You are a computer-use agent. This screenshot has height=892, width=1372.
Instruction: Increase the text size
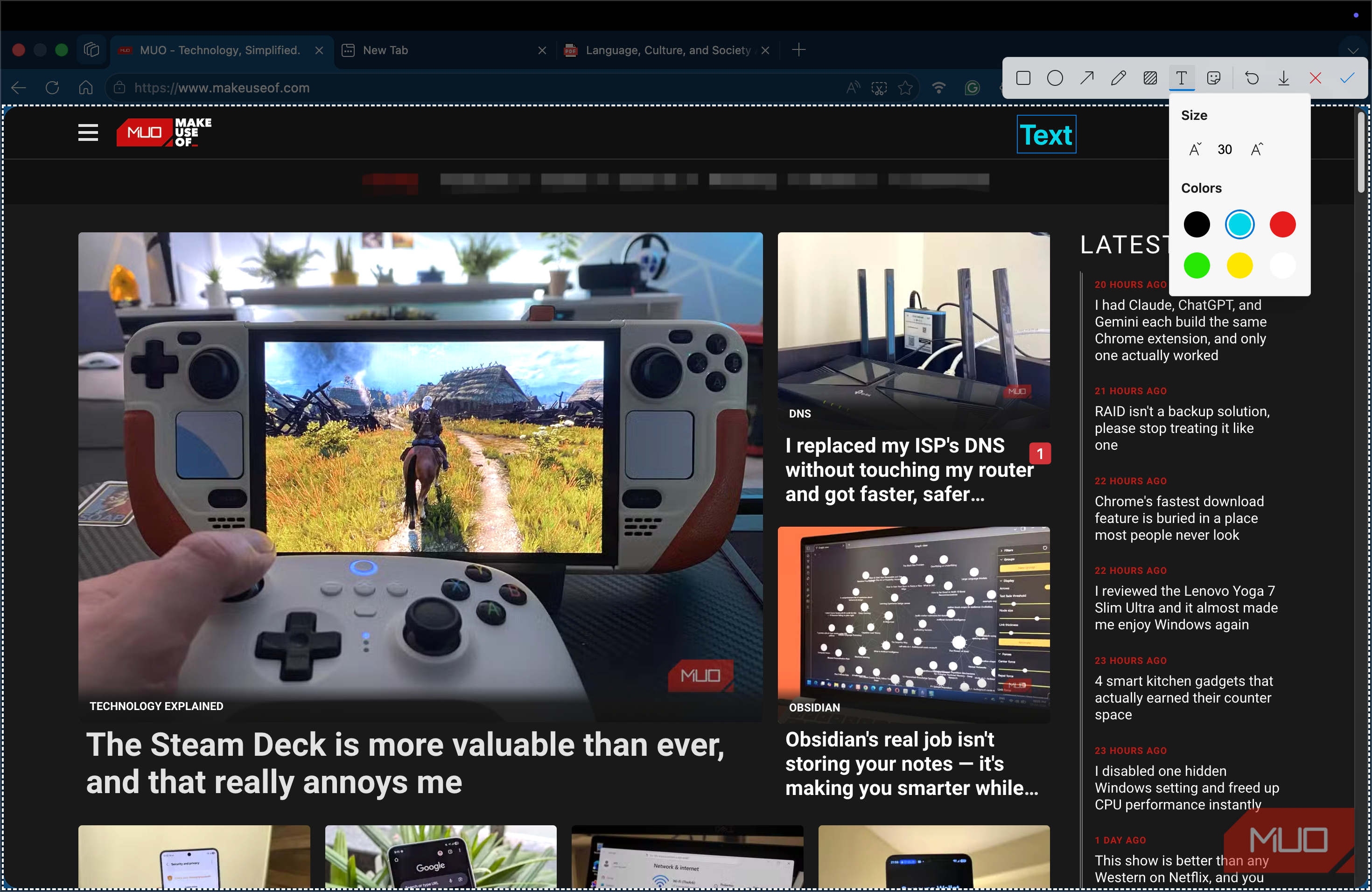pos(1257,149)
